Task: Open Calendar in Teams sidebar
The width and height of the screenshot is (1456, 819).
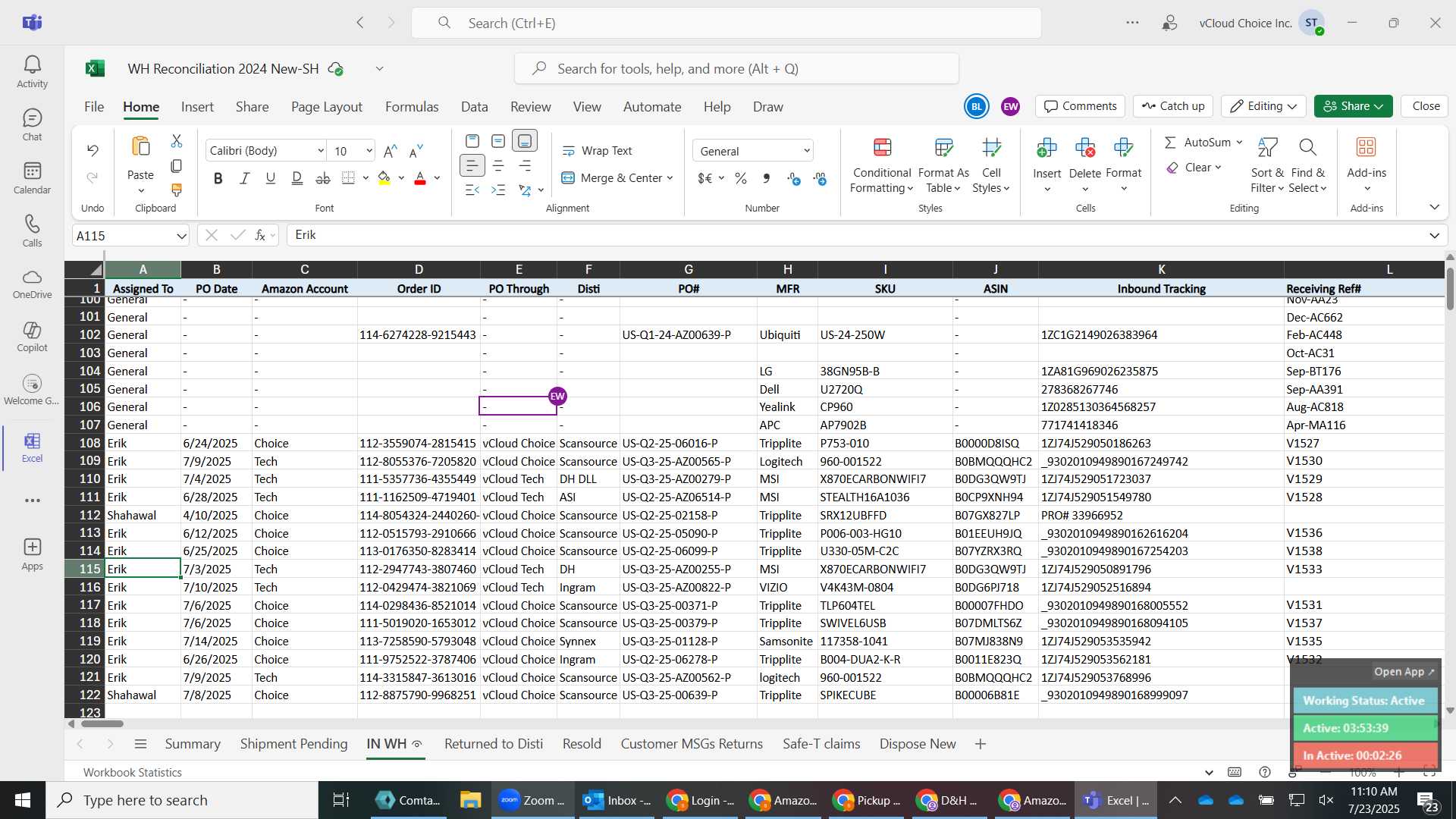Action: [x=32, y=178]
